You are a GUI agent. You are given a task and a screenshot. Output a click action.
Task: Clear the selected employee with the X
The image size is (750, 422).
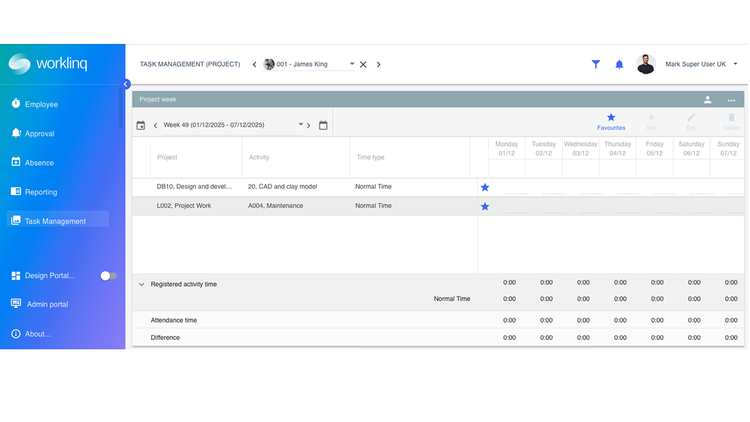pos(363,65)
